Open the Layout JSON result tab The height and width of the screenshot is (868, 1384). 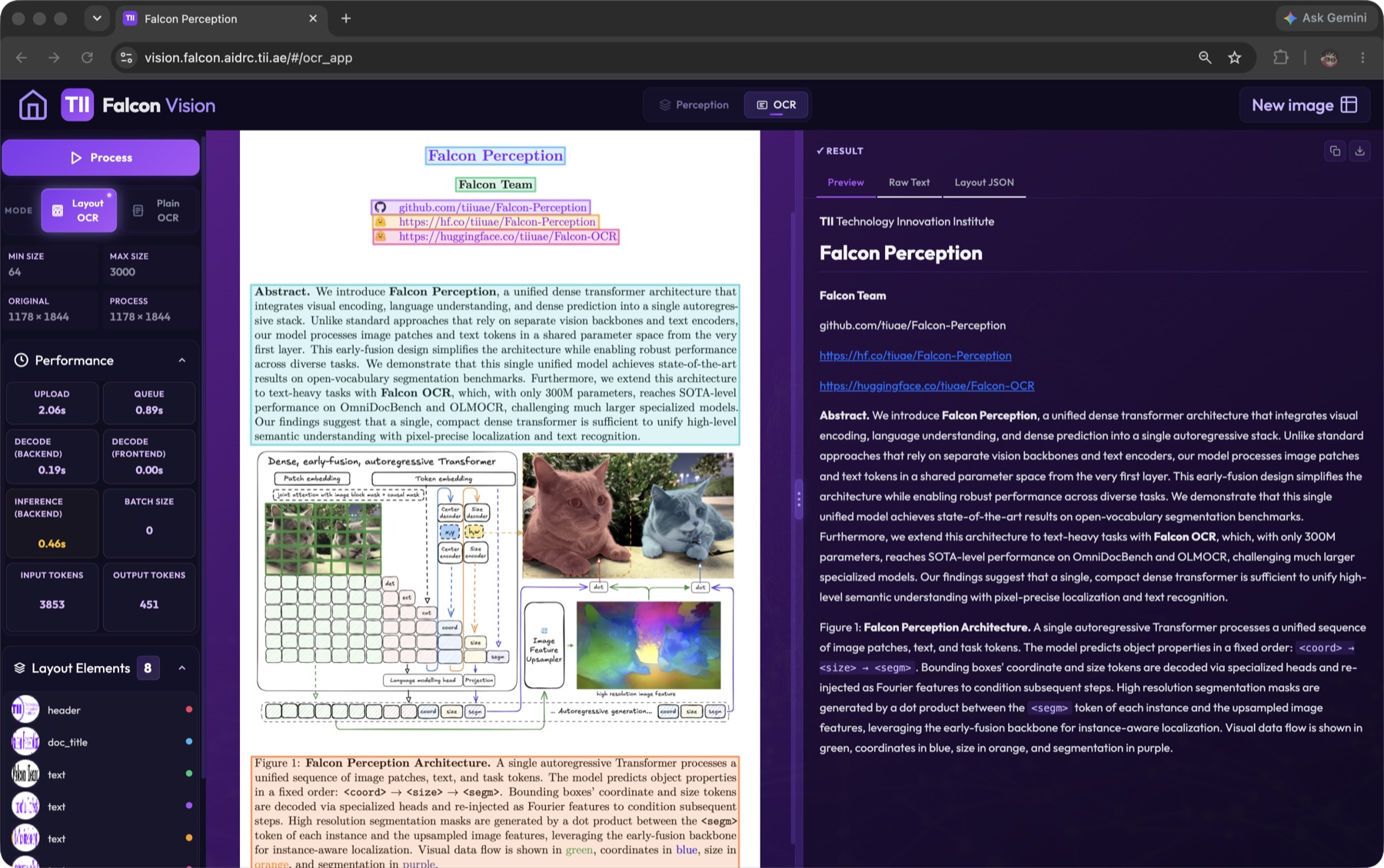984,182
